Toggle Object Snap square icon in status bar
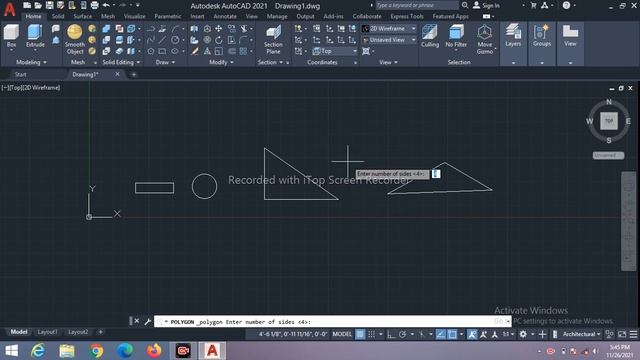This screenshot has height=360, width=640. (x=452, y=334)
